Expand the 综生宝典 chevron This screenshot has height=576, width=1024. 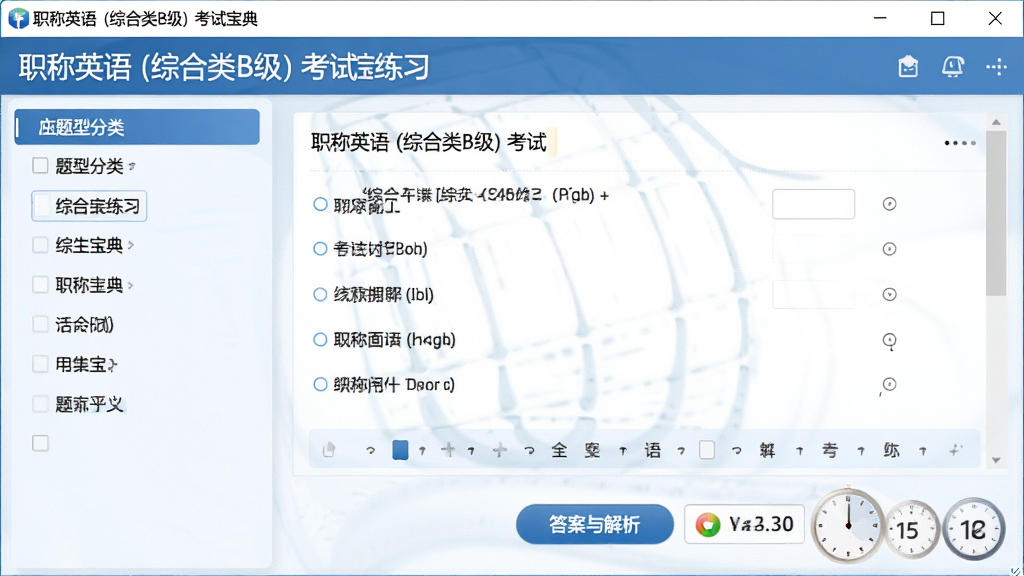(x=131, y=245)
